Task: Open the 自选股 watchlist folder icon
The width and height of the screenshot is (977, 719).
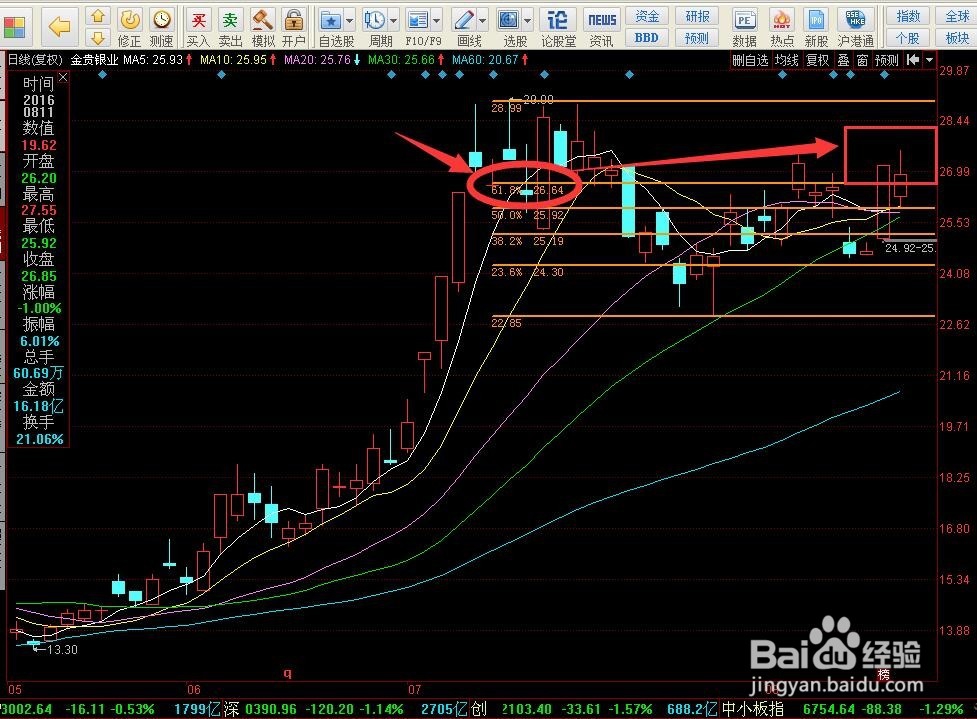Action: point(331,21)
